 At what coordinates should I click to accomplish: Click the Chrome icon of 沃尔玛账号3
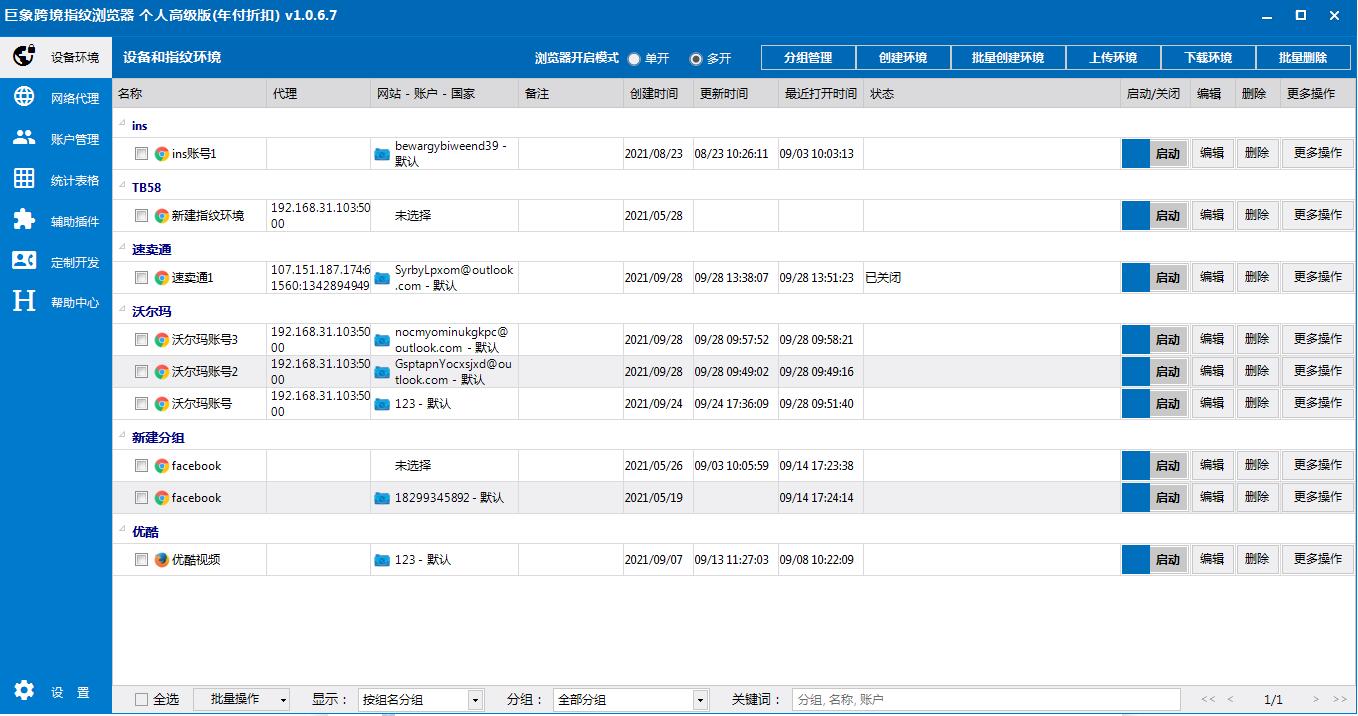pos(162,340)
